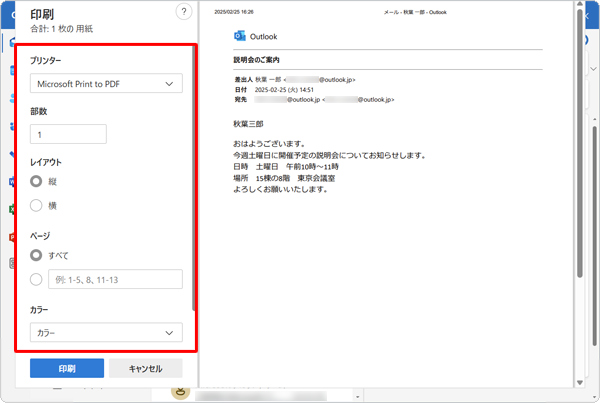Select the 縦 portrait layout radio button

tap(36, 181)
